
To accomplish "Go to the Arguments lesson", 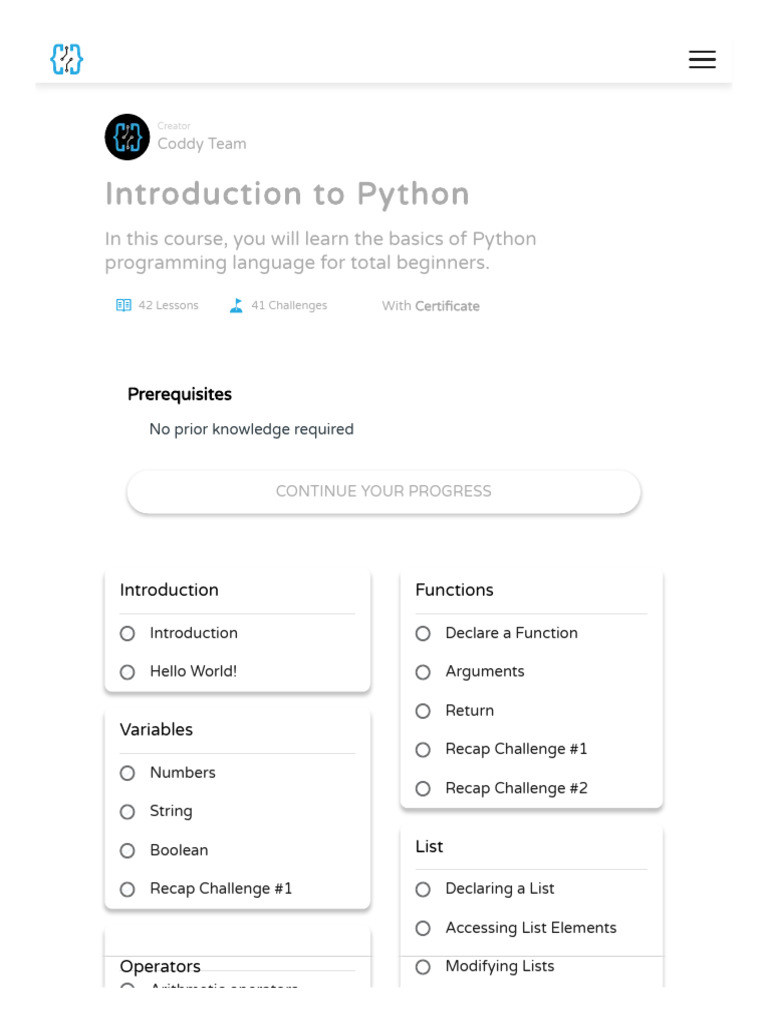I will [x=484, y=672].
